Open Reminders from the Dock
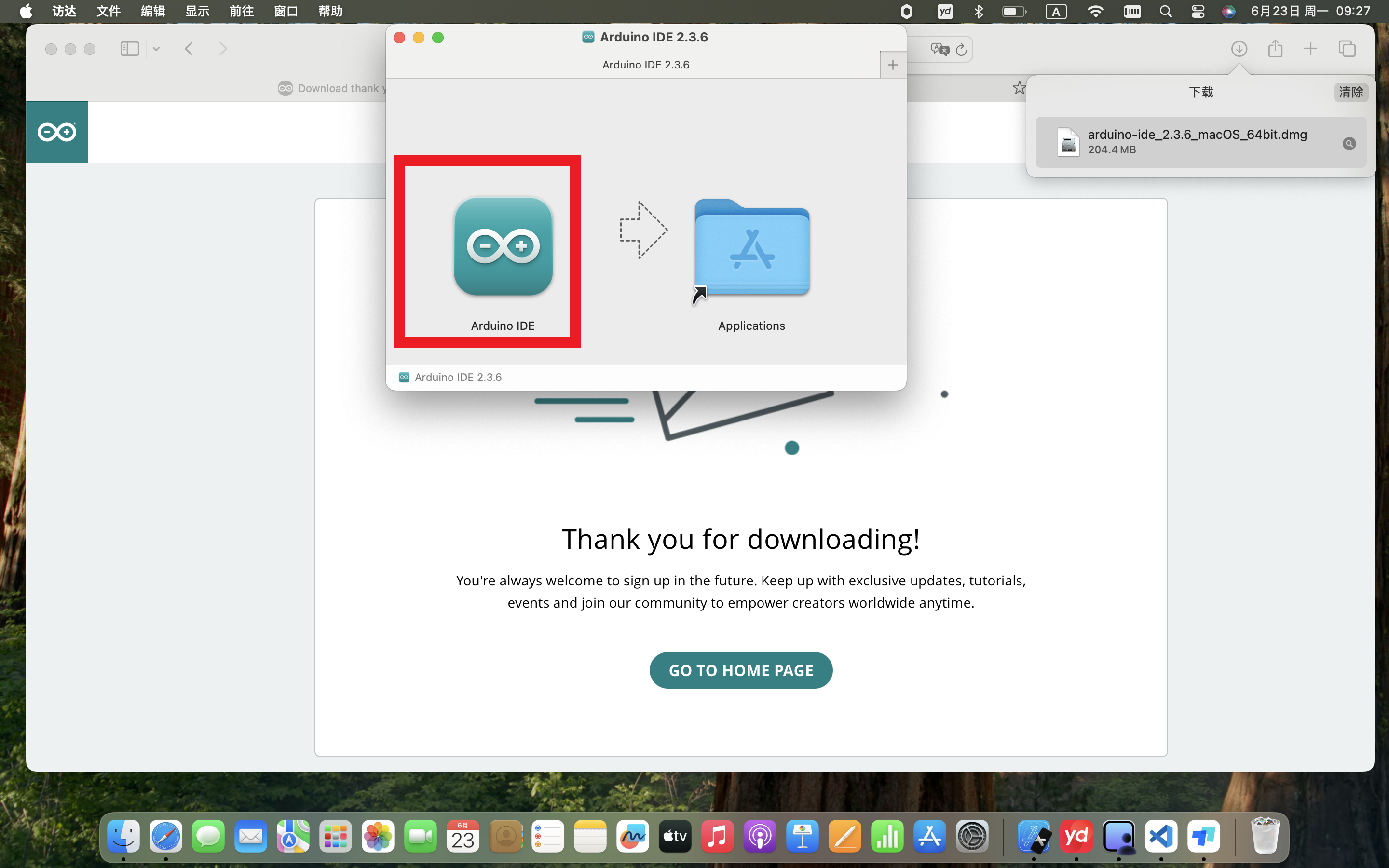The height and width of the screenshot is (868, 1389). 547,837
